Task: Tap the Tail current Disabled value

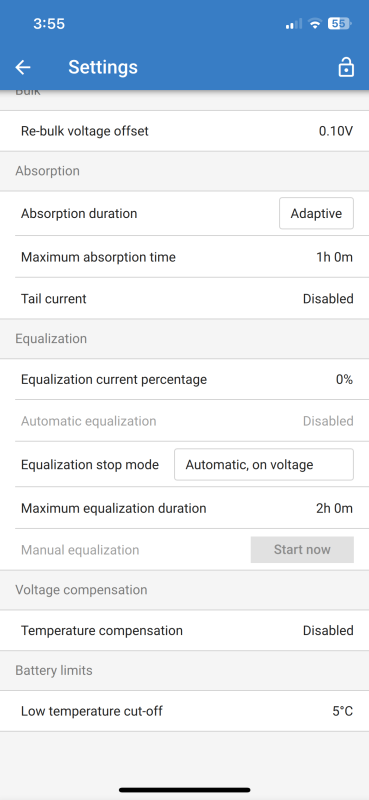Action: coord(328,298)
